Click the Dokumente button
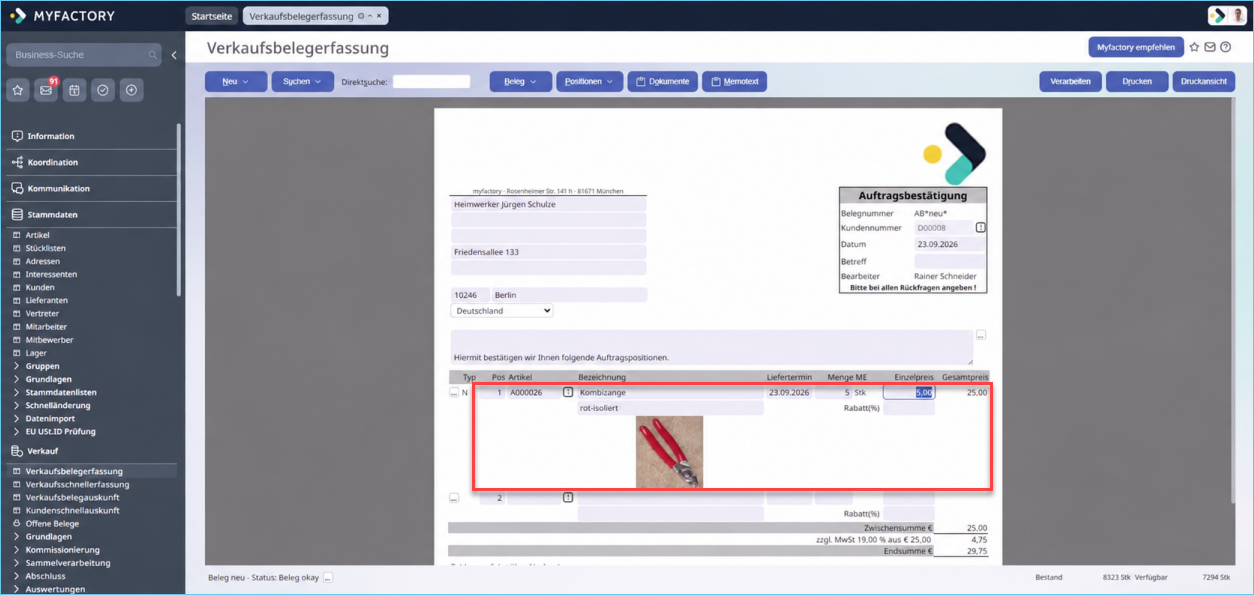 pyautogui.click(x=662, y=82)
